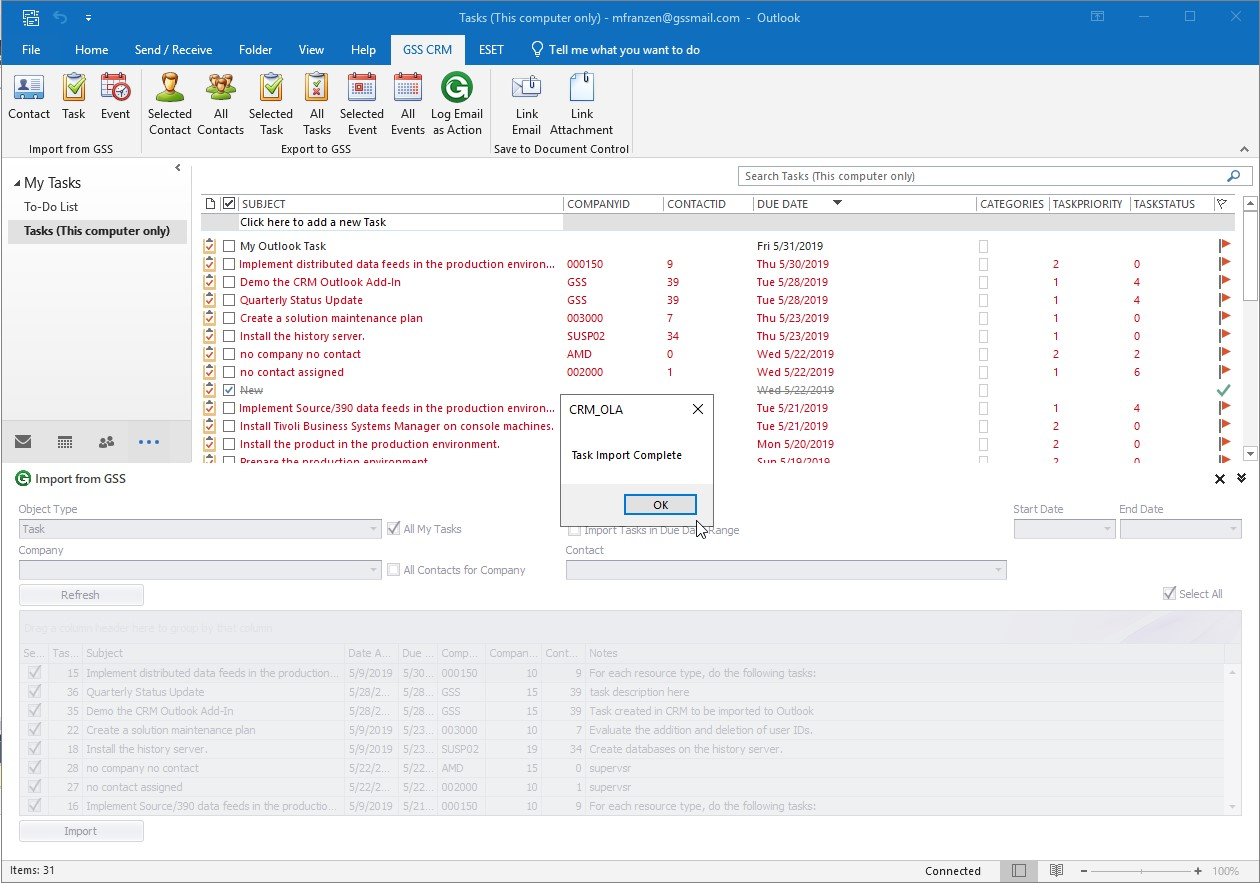
Task: Collapse the Import from GSS pane chevron
Action: click(1242, 479)
